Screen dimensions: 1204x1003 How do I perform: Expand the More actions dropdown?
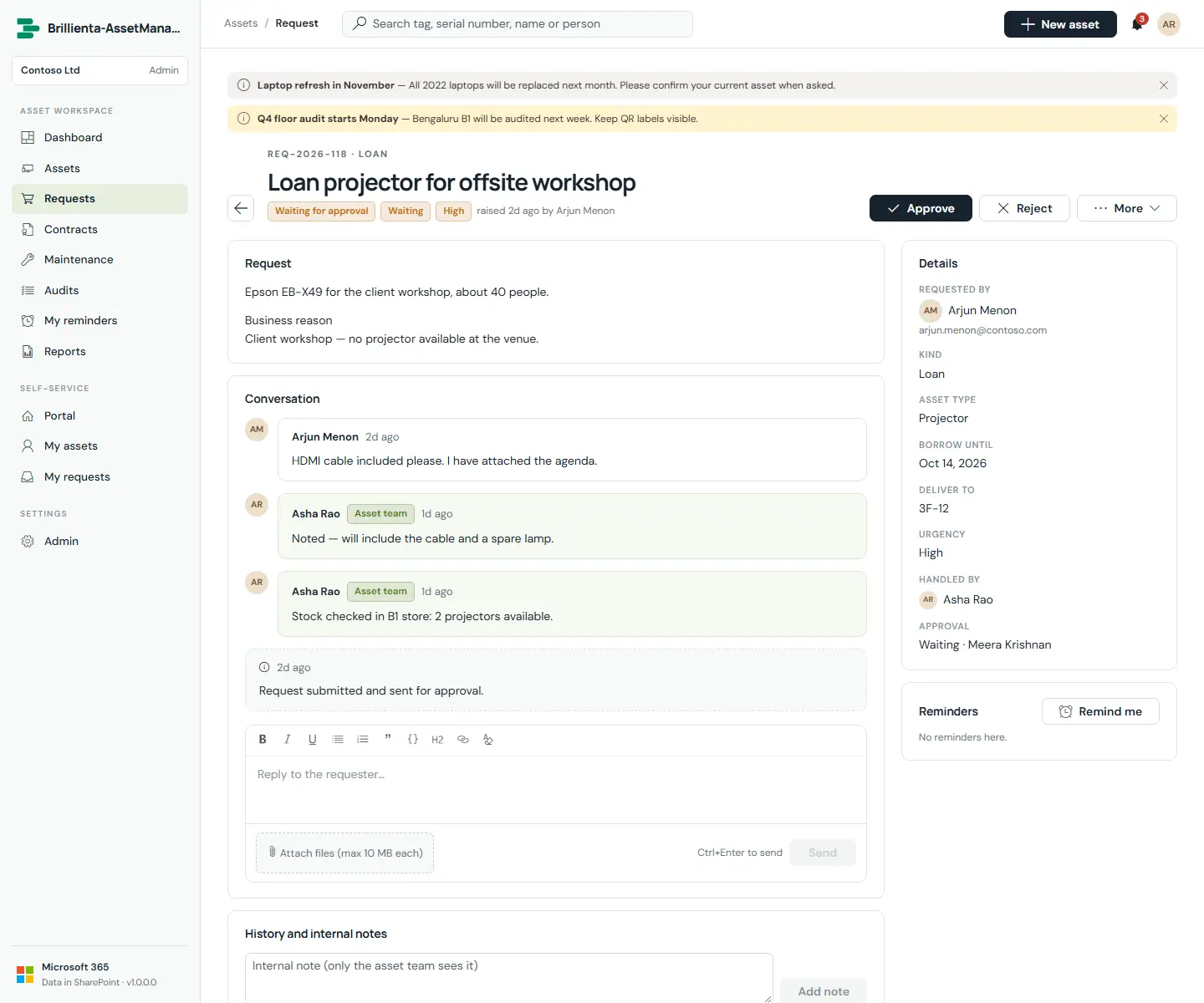click(x=1127, y=208)
